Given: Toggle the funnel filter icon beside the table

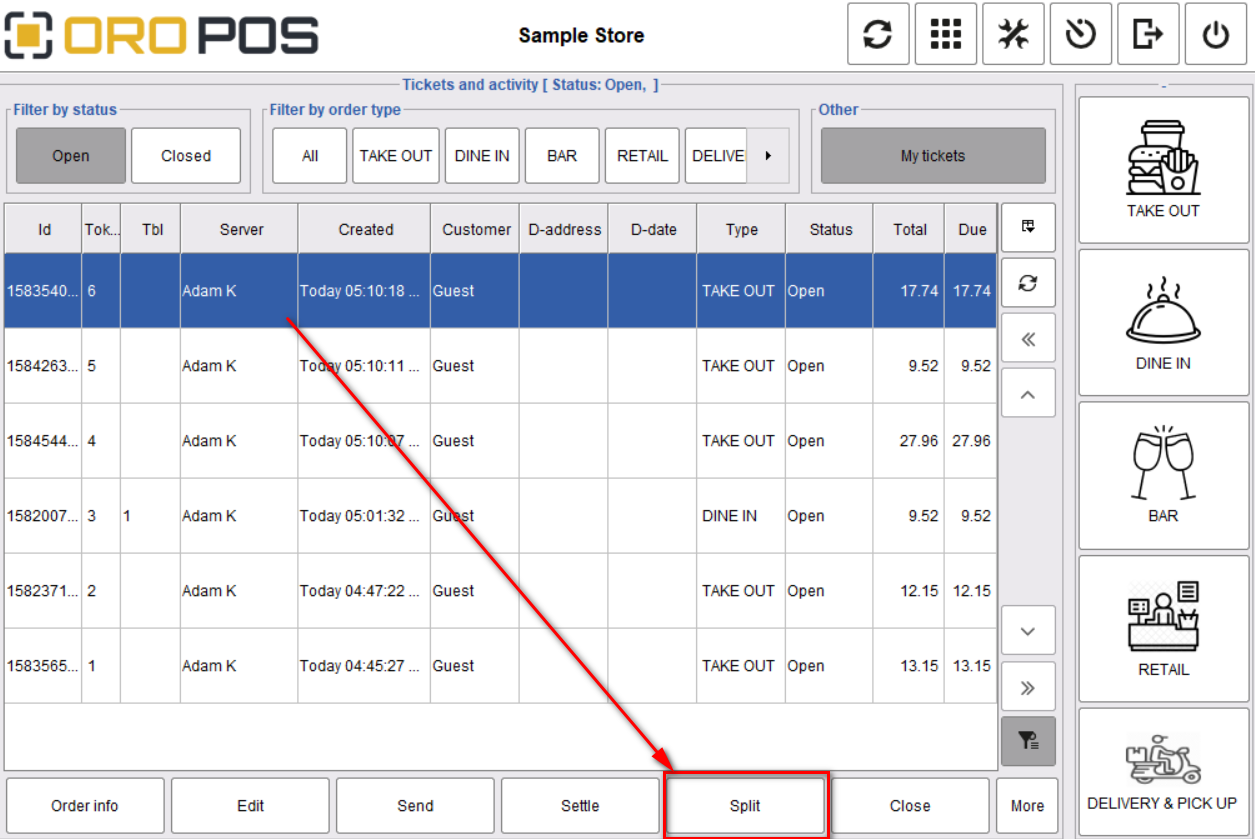Looking at the screenshot, I should 1028,741.
